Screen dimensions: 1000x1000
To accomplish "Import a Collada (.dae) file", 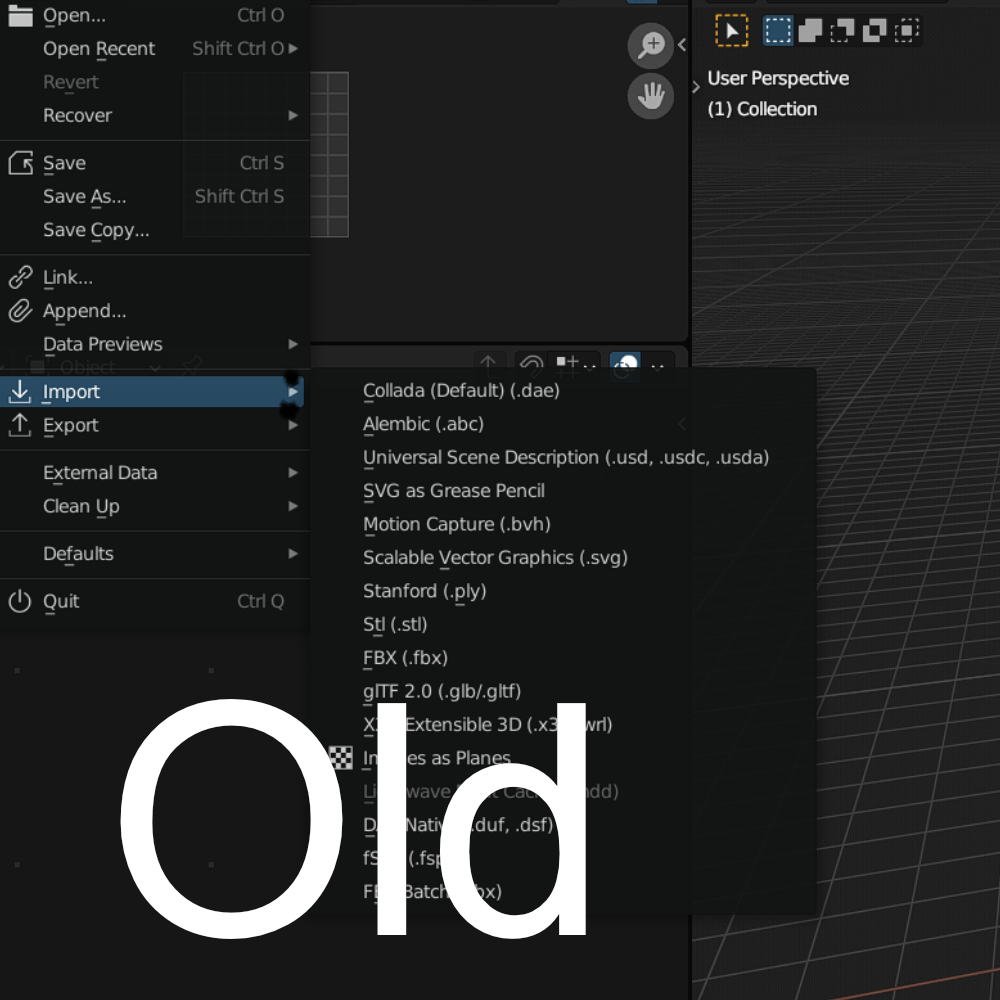I will pos(564,390).
